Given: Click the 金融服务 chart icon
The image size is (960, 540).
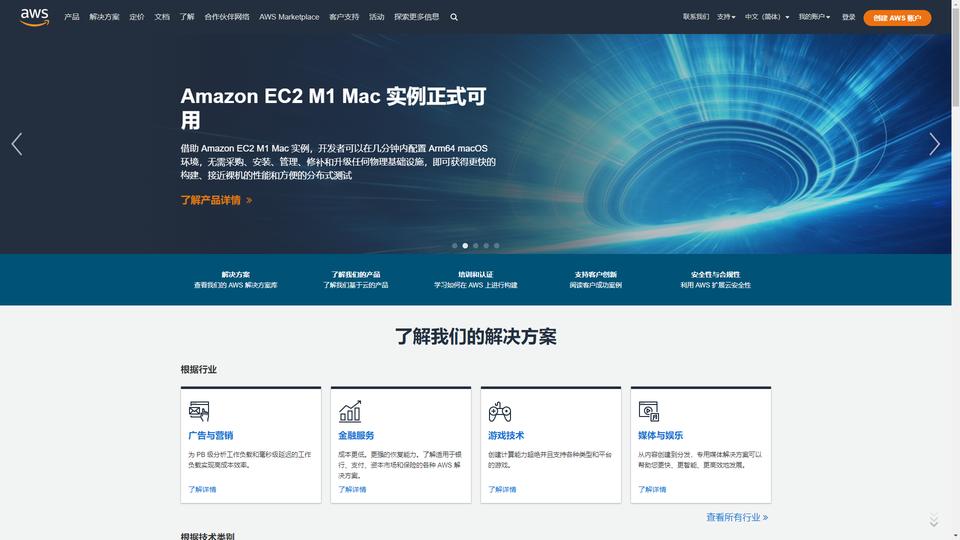Looking at the screenshot, I should click(350, 411).
